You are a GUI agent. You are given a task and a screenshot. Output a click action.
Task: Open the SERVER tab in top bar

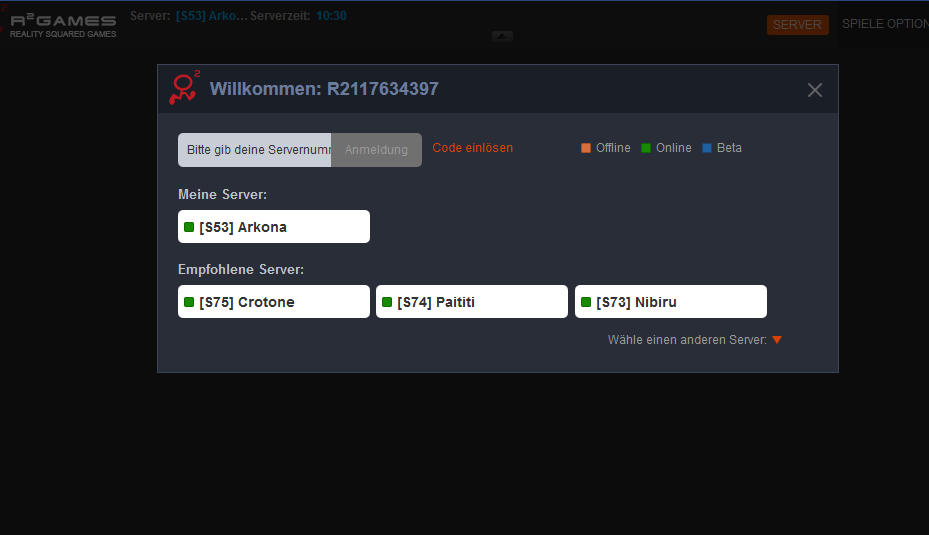(797, 25)
